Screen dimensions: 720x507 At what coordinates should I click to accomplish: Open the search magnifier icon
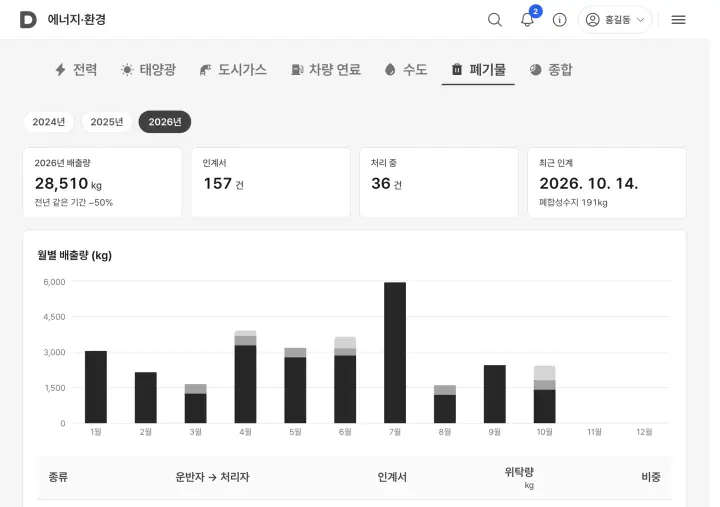[x=495, y=20]
